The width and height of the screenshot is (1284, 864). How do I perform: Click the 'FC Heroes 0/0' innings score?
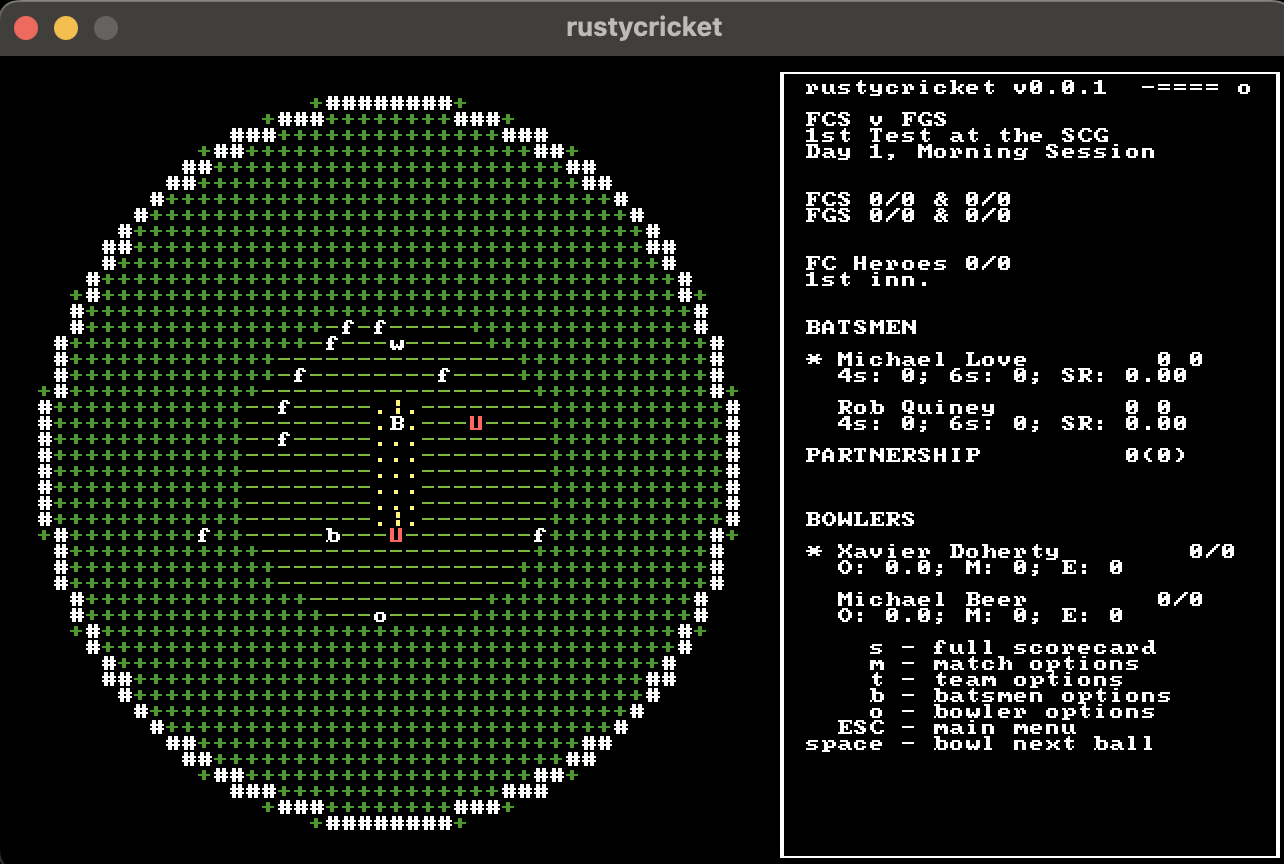click(x=909, y=264)
